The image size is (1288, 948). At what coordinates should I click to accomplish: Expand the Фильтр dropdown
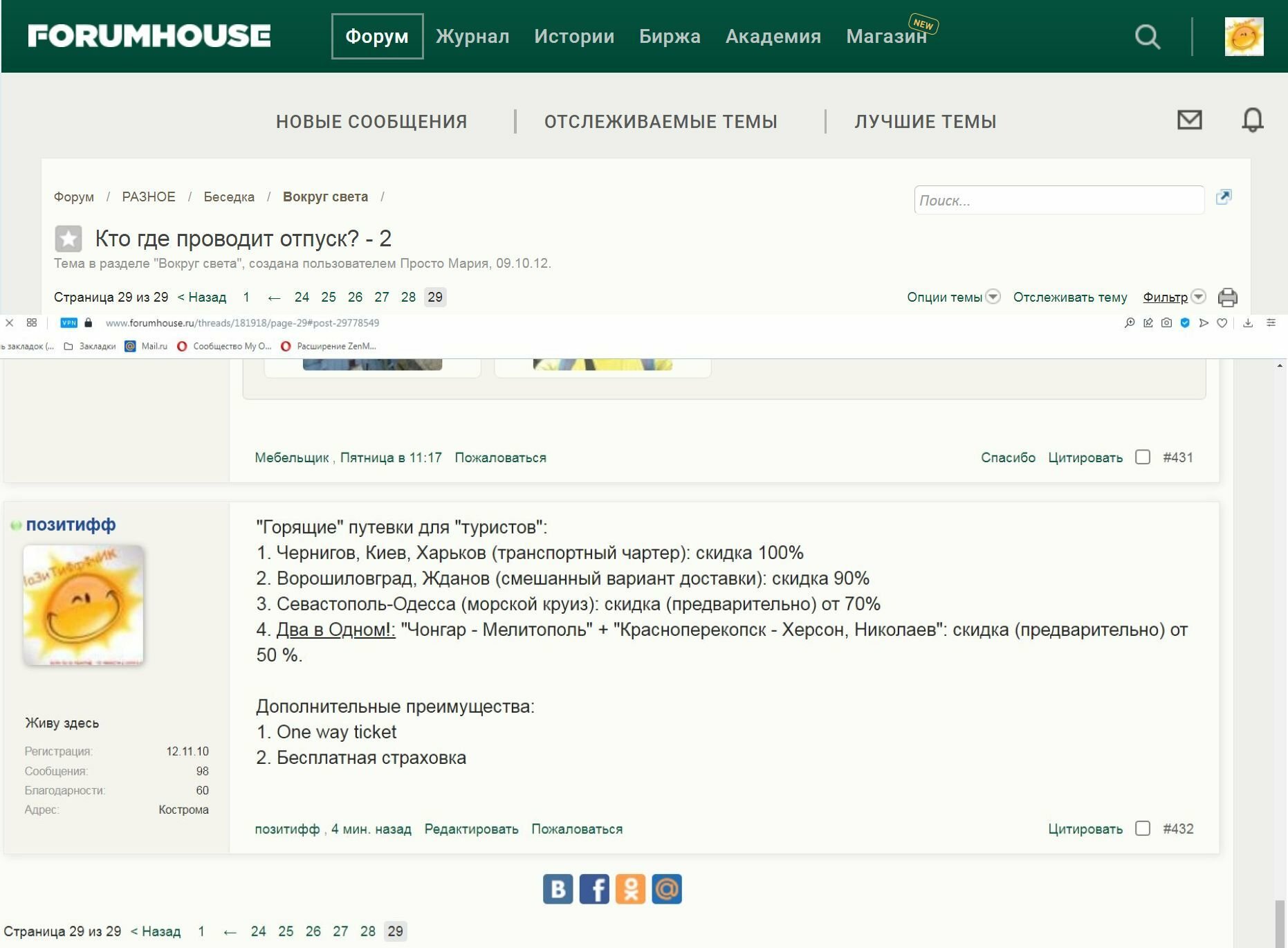(x=1174, y=297)
